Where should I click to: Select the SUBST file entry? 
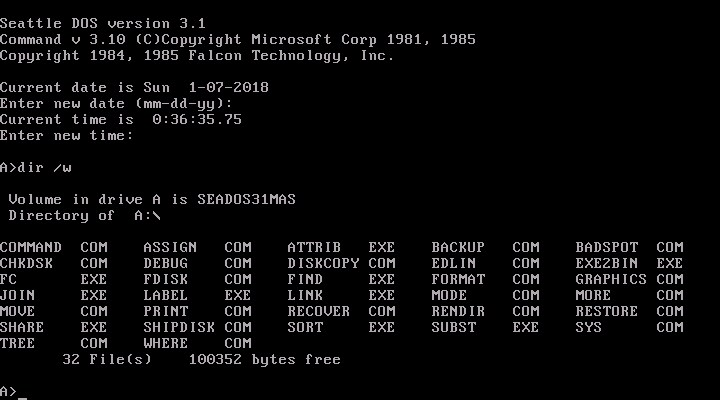pyautogui.click(x=455, y=327)
